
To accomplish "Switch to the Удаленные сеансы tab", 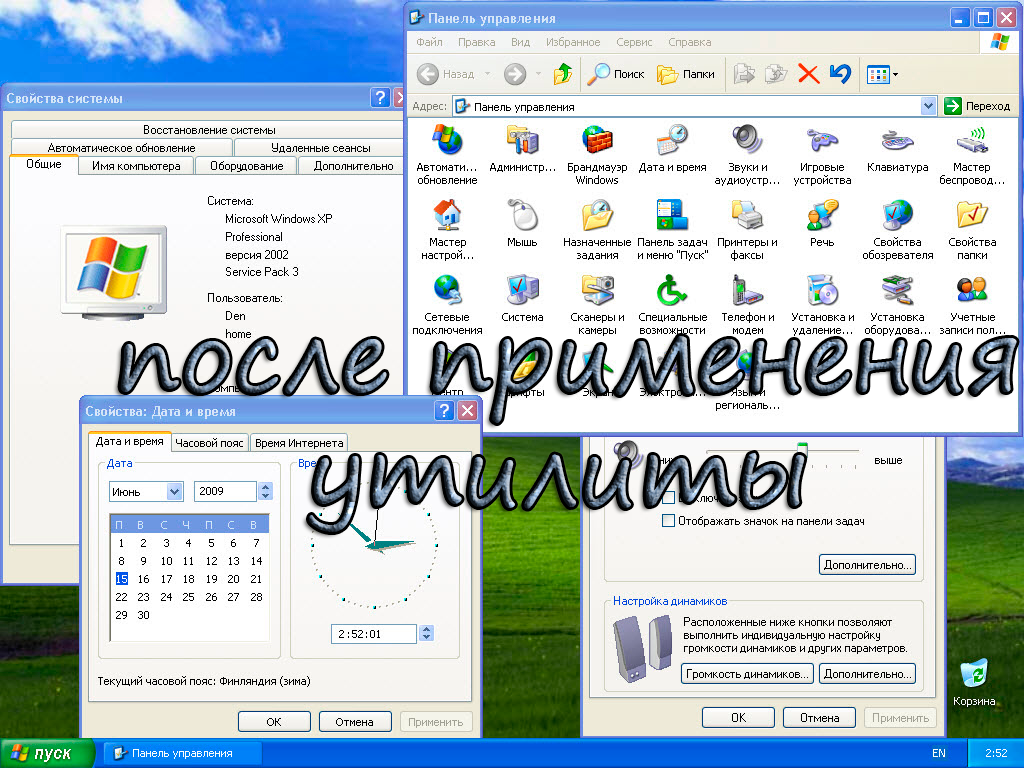I will (320, 148).
